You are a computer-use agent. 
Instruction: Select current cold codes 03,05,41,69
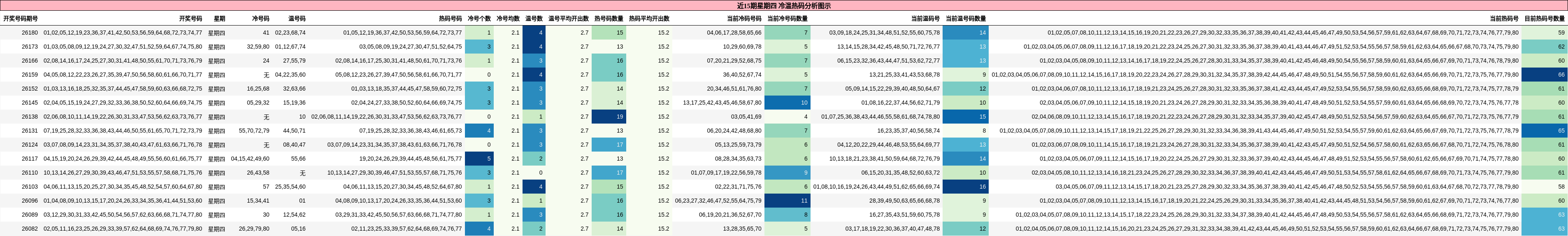746,117
